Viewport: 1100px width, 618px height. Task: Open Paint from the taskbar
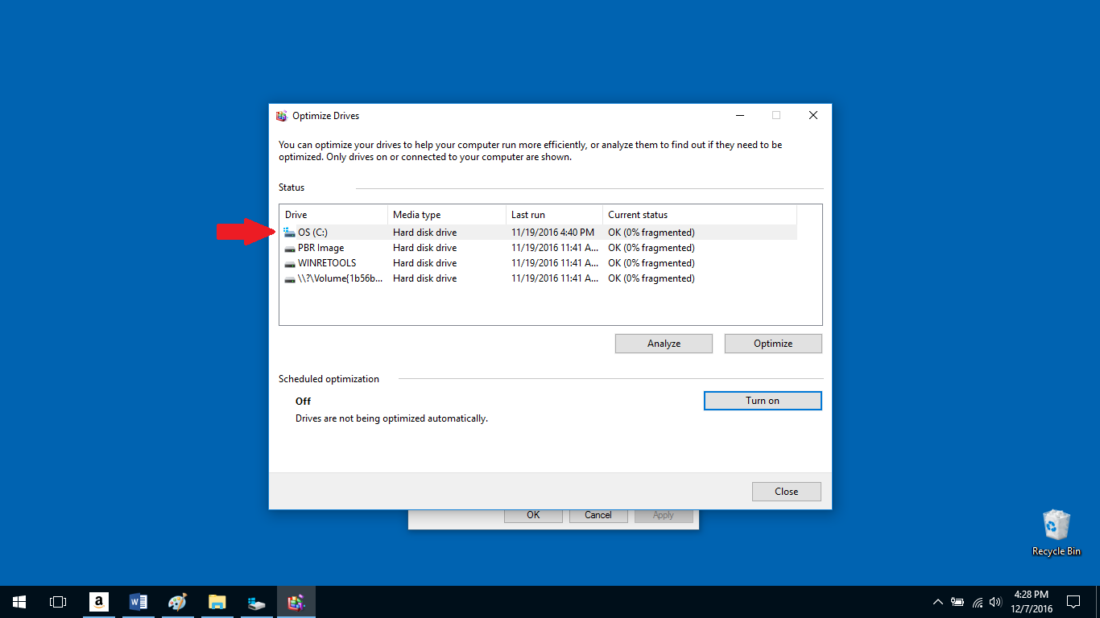coord(177,601)
